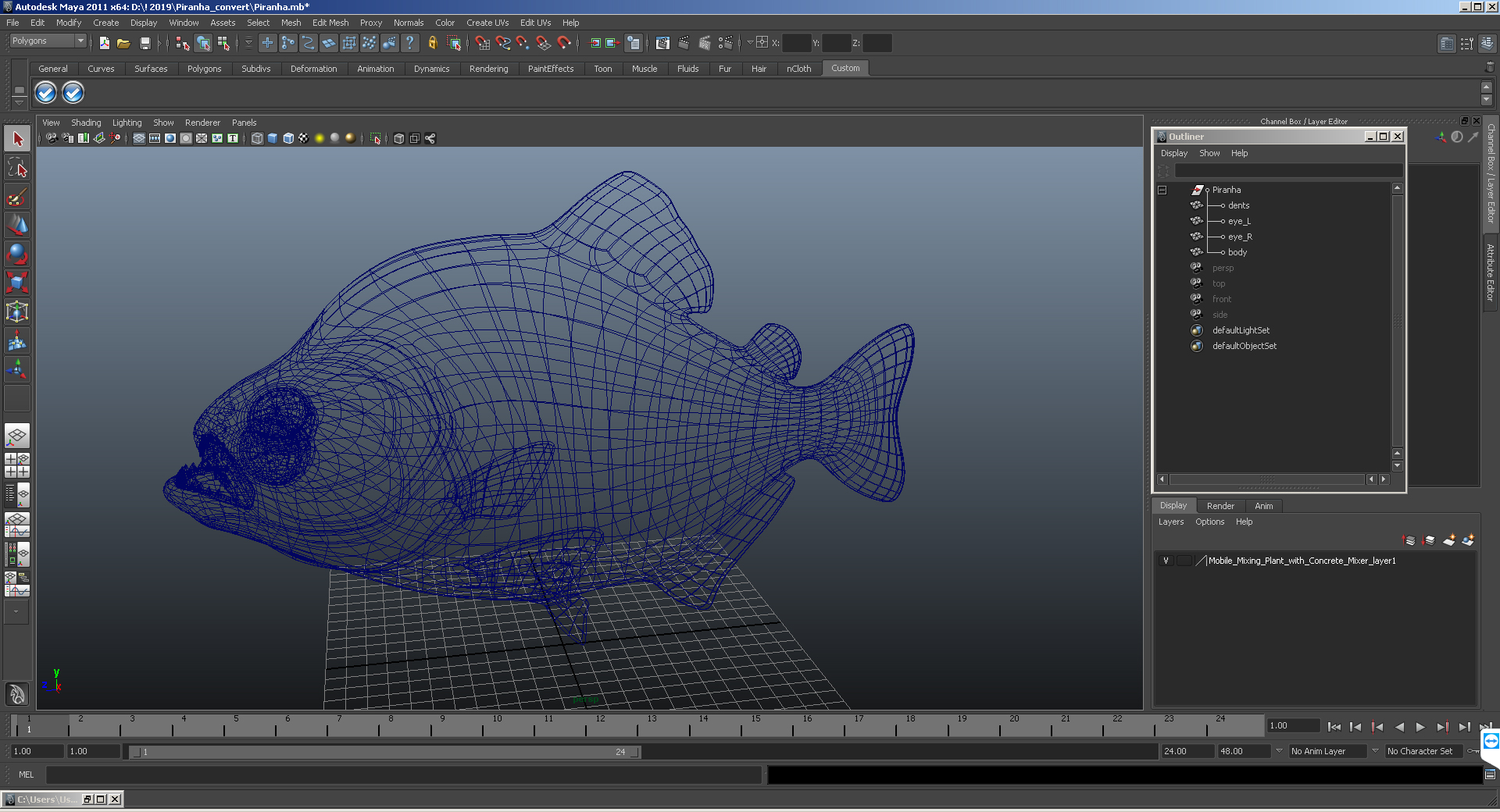Select the Universal Manipulator tool
Screen dimensions: 1500x812
[x=17, y=312]
